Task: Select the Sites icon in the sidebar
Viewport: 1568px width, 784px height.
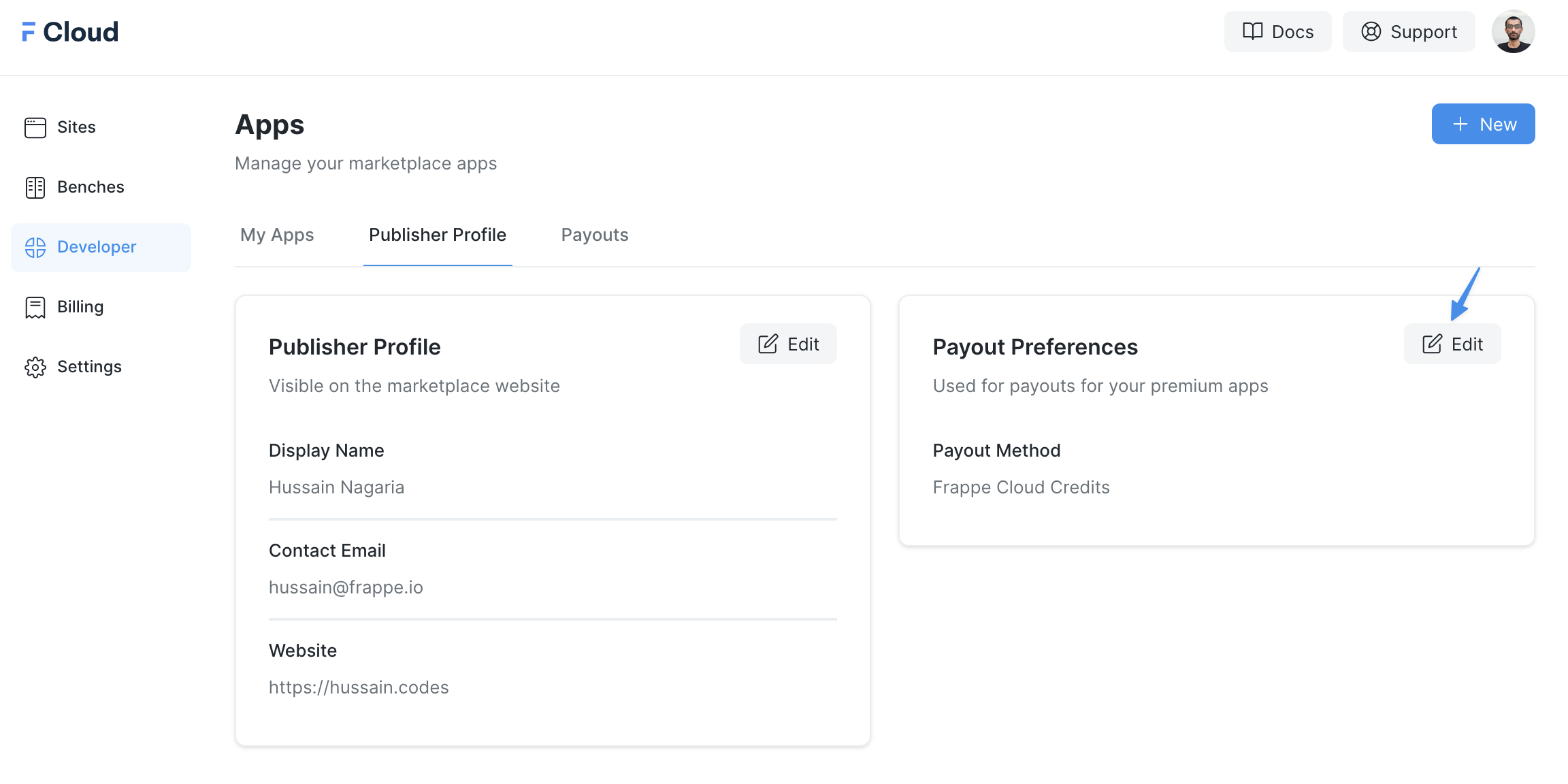Action: (x=35, y=127)
